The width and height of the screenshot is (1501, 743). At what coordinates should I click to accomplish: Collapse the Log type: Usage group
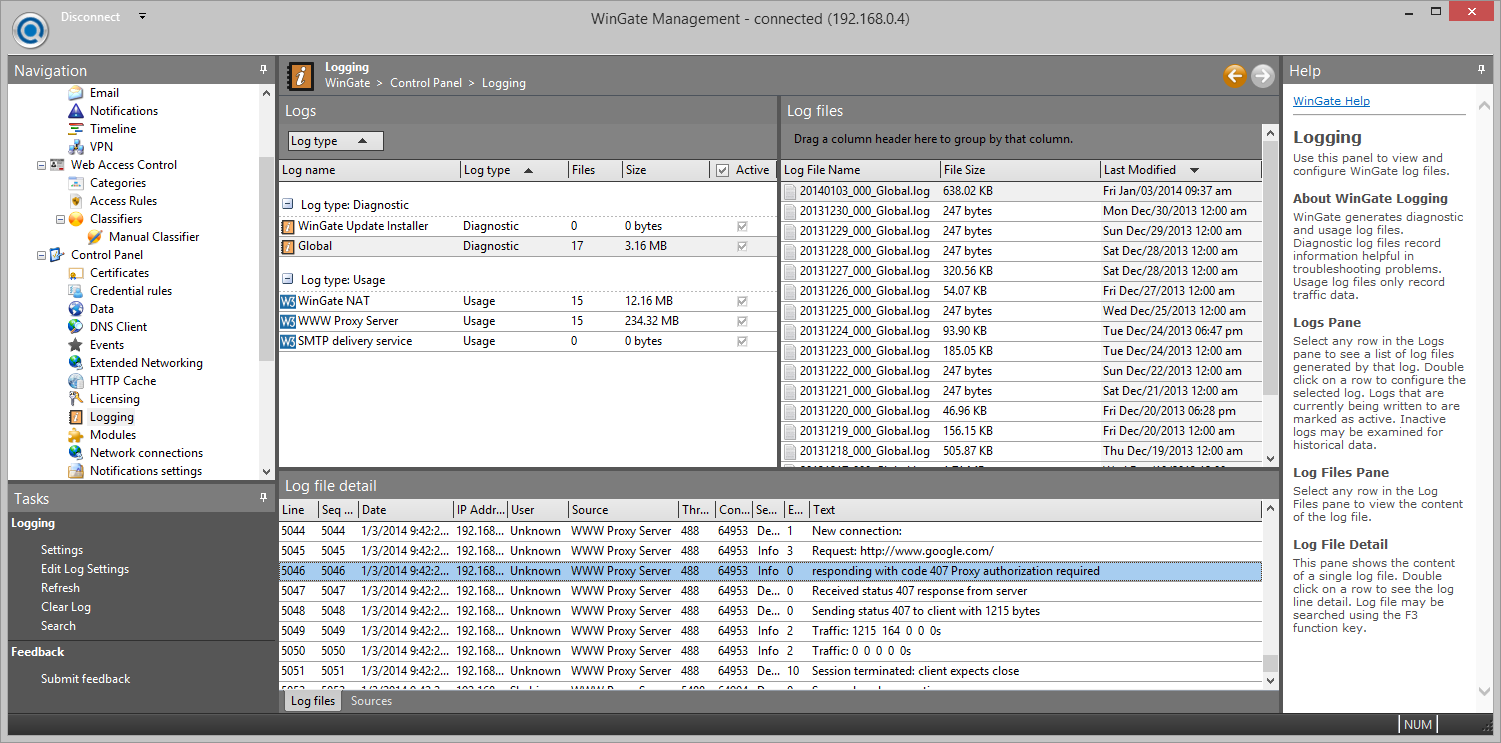tap(287, 280)
